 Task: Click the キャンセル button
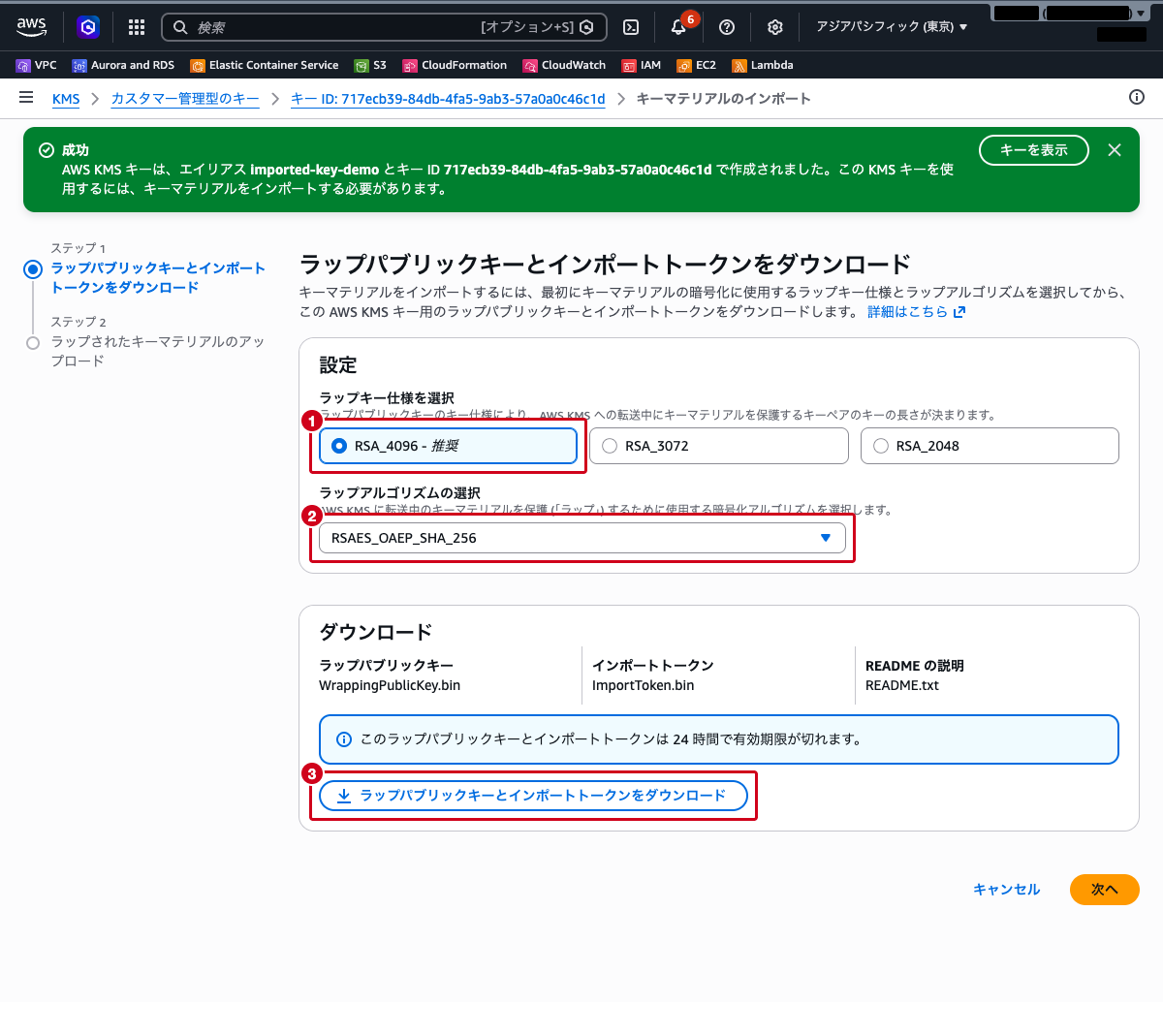click(1006, 890)
